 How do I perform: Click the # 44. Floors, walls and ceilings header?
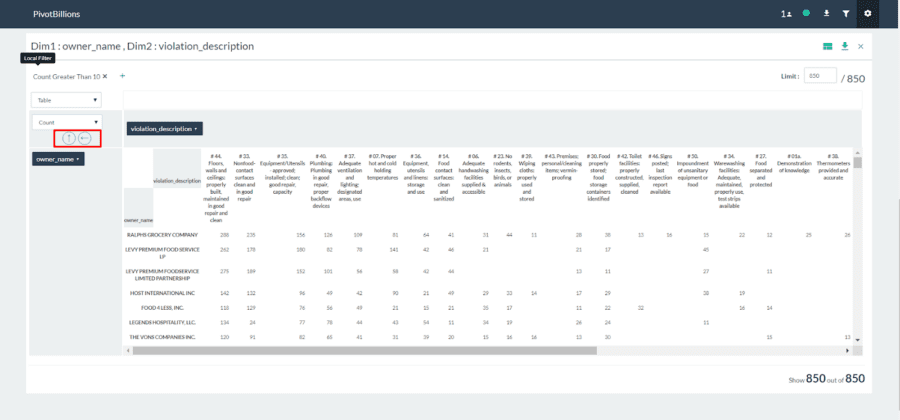point(216,188)
